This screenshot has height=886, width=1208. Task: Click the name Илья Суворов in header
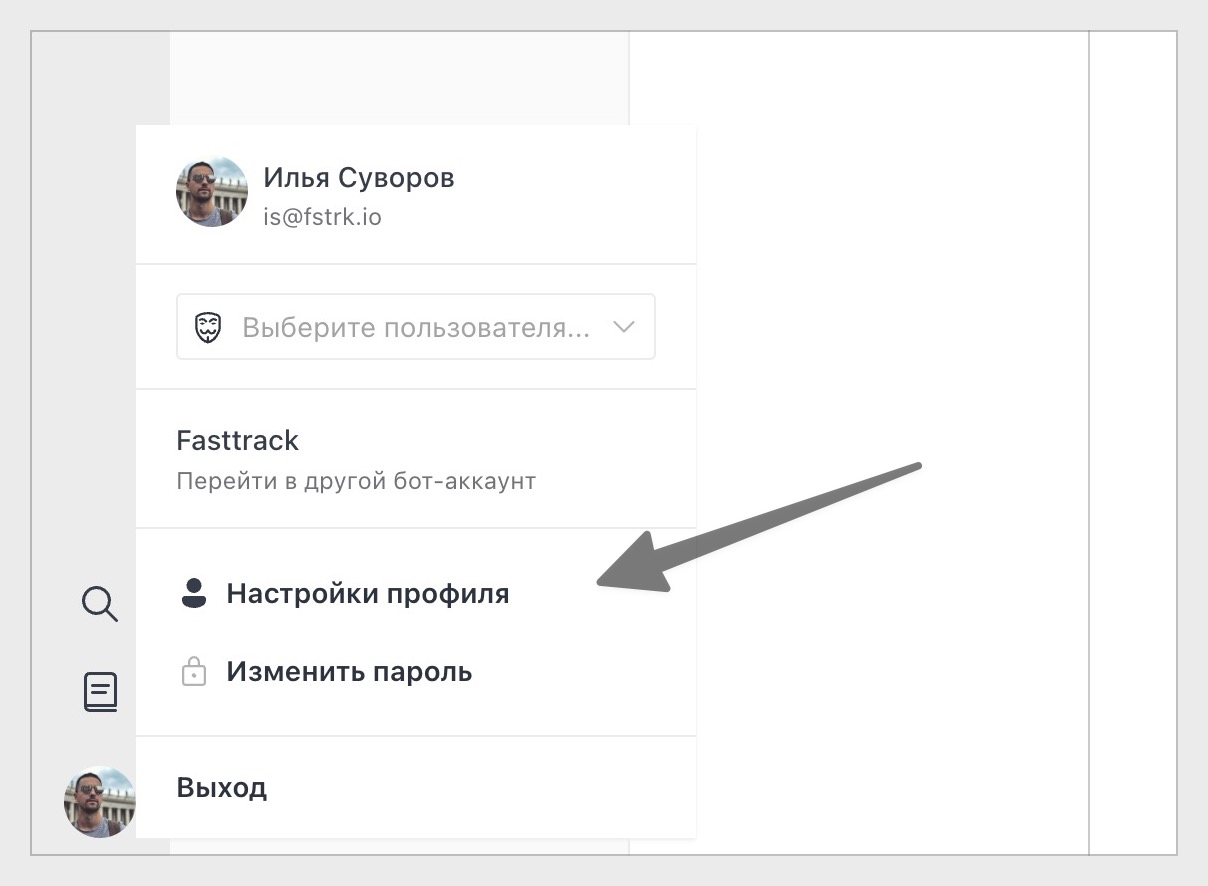click(x=359, y=178)
